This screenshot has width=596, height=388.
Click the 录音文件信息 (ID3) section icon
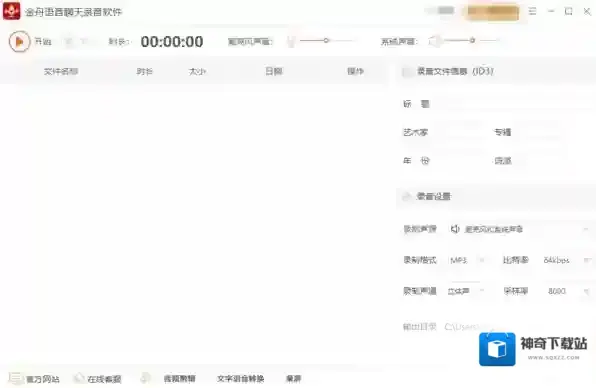(407, 71)
